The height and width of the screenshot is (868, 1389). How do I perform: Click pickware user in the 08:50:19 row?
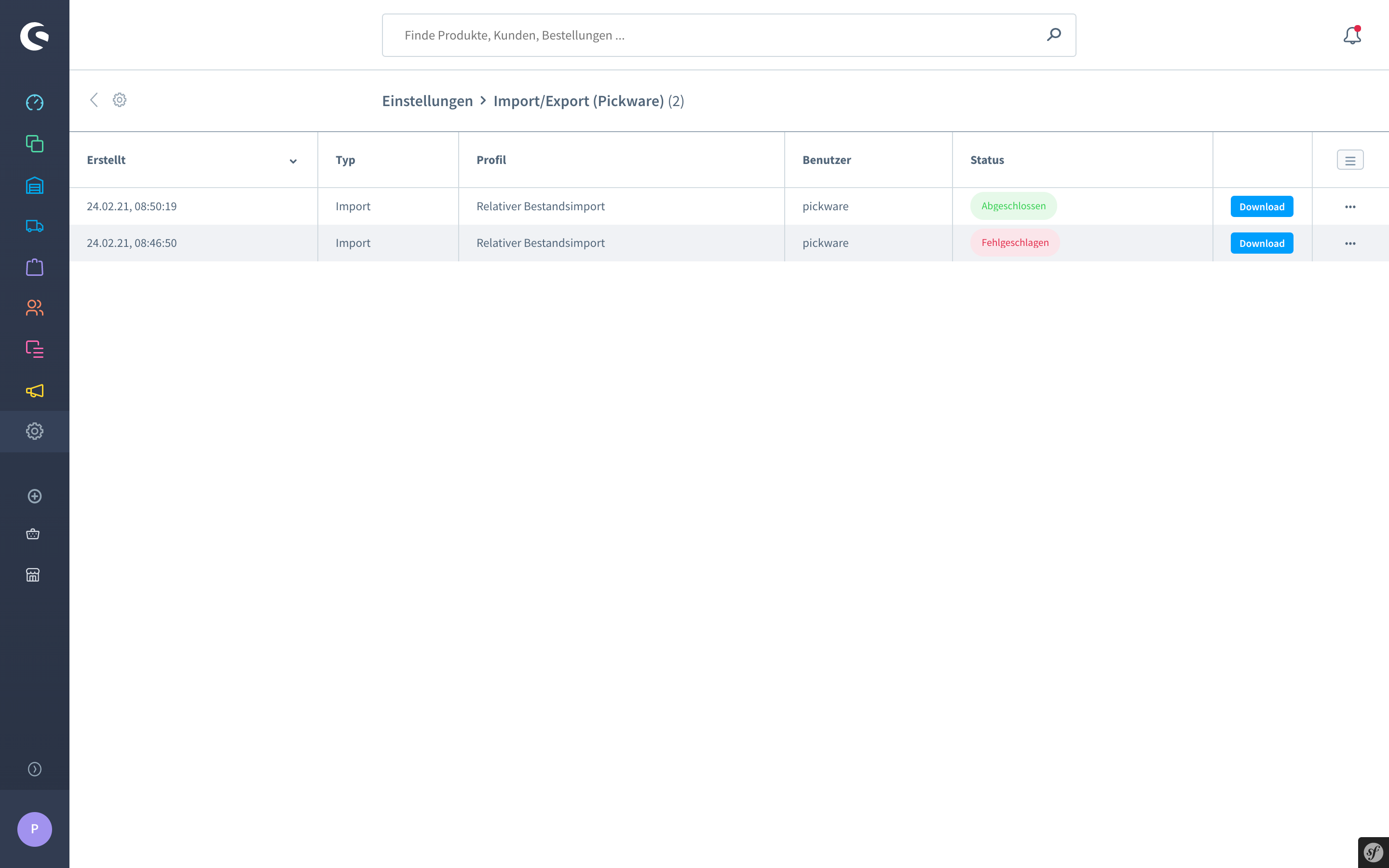(825, 206)
